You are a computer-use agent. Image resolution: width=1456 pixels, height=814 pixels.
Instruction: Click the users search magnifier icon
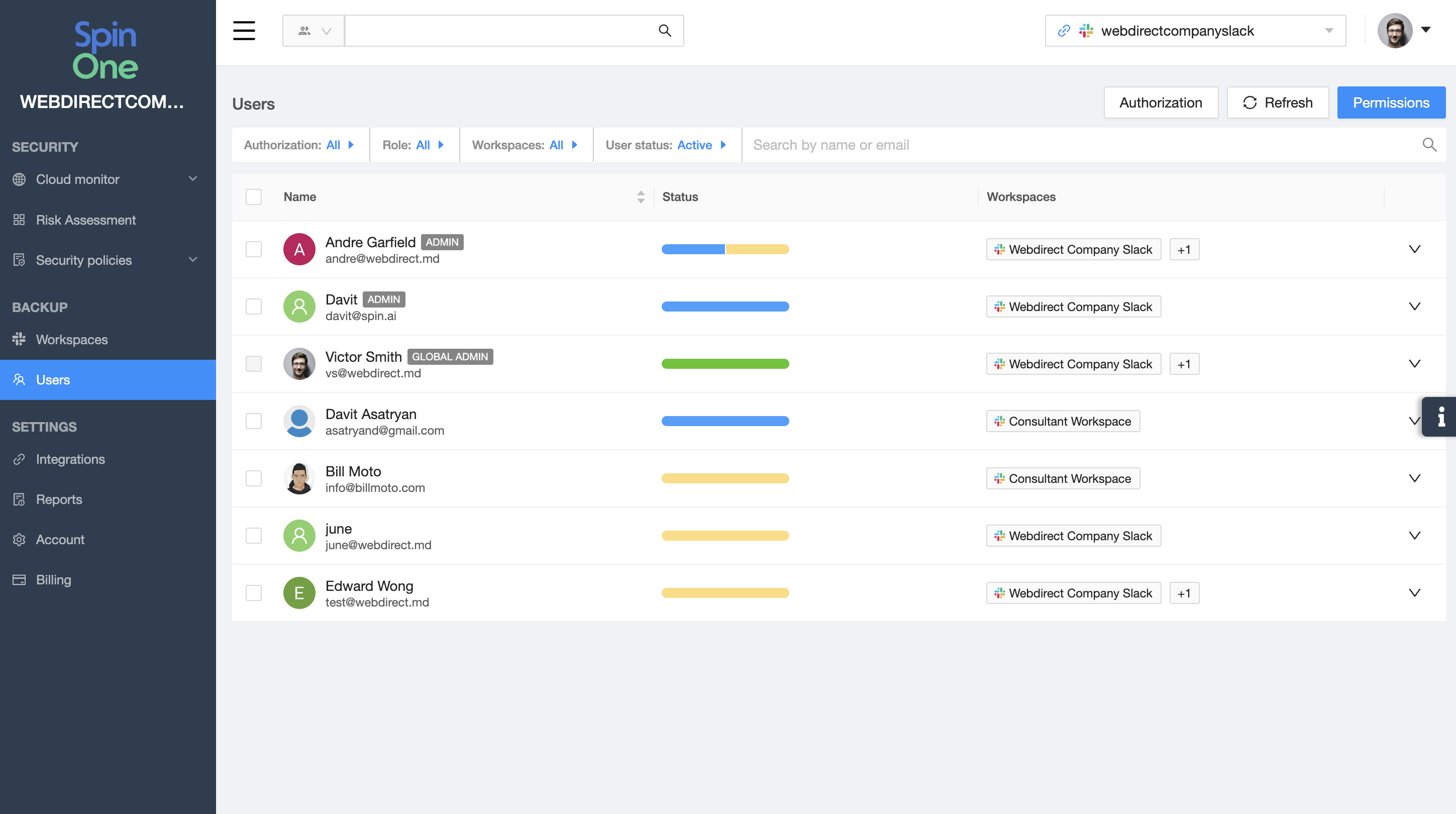coord(1429,145)
